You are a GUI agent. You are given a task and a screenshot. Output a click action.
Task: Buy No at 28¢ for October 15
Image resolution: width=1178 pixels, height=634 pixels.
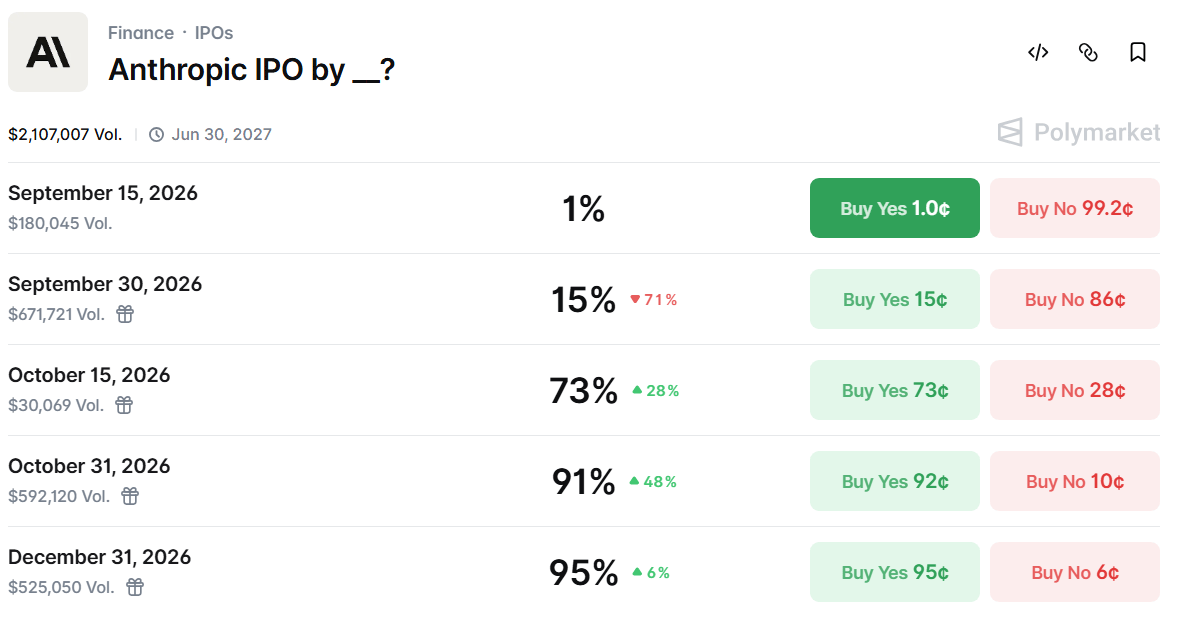[1075, 390]
